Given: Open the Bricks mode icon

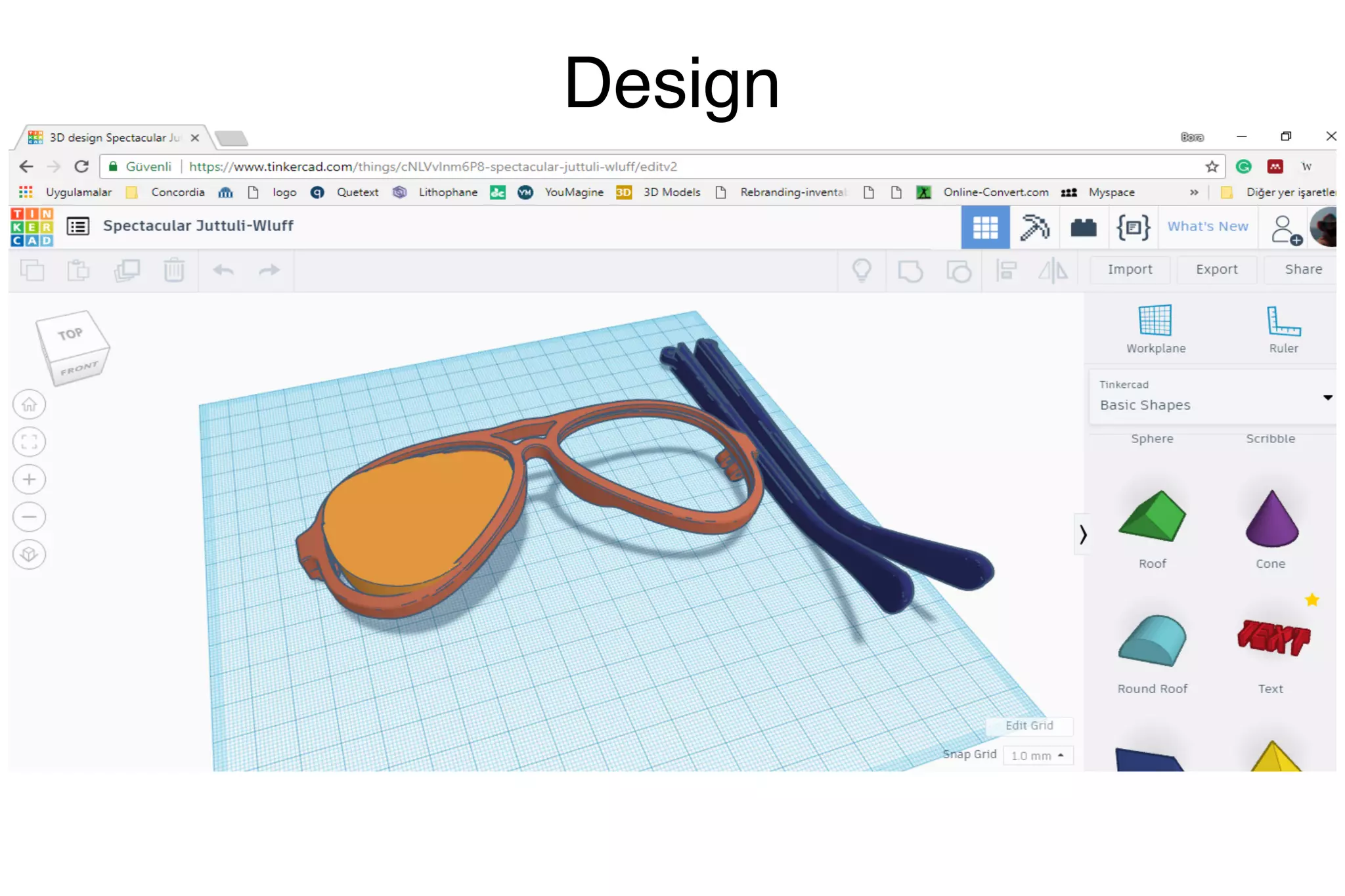Looking at the screenshot, I should pos(1084,228).
